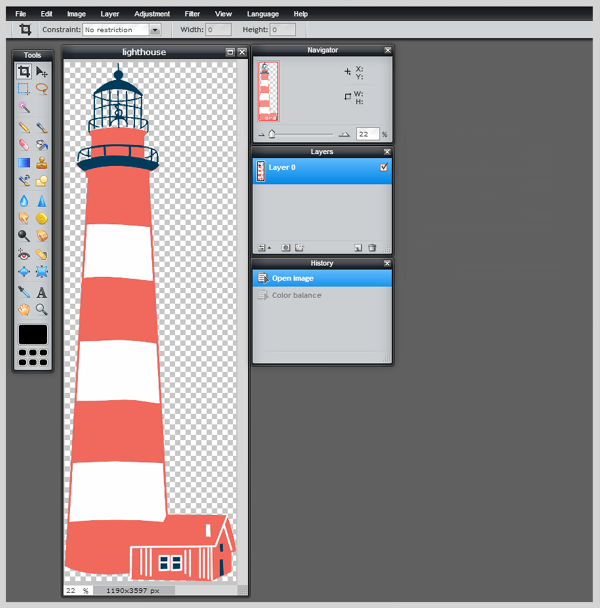
Task: Click the Layer 0 thumbnail
Action: pos(261,171)
